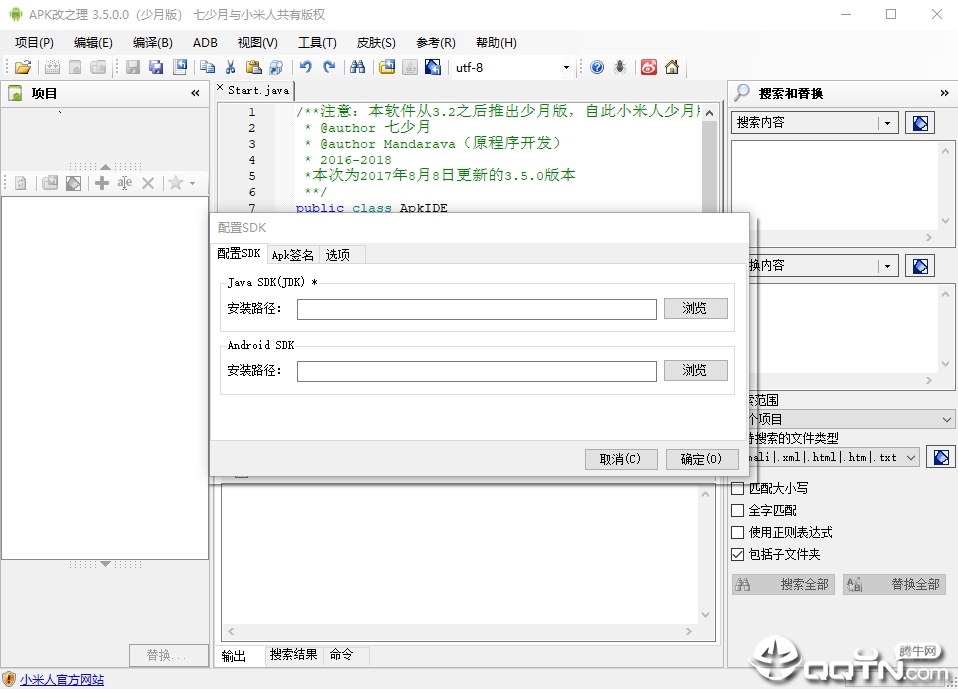Open the 皮肤(S) menu
This screenshot has height=689, width=958.
pyautogui.click(x=376, y=42)
